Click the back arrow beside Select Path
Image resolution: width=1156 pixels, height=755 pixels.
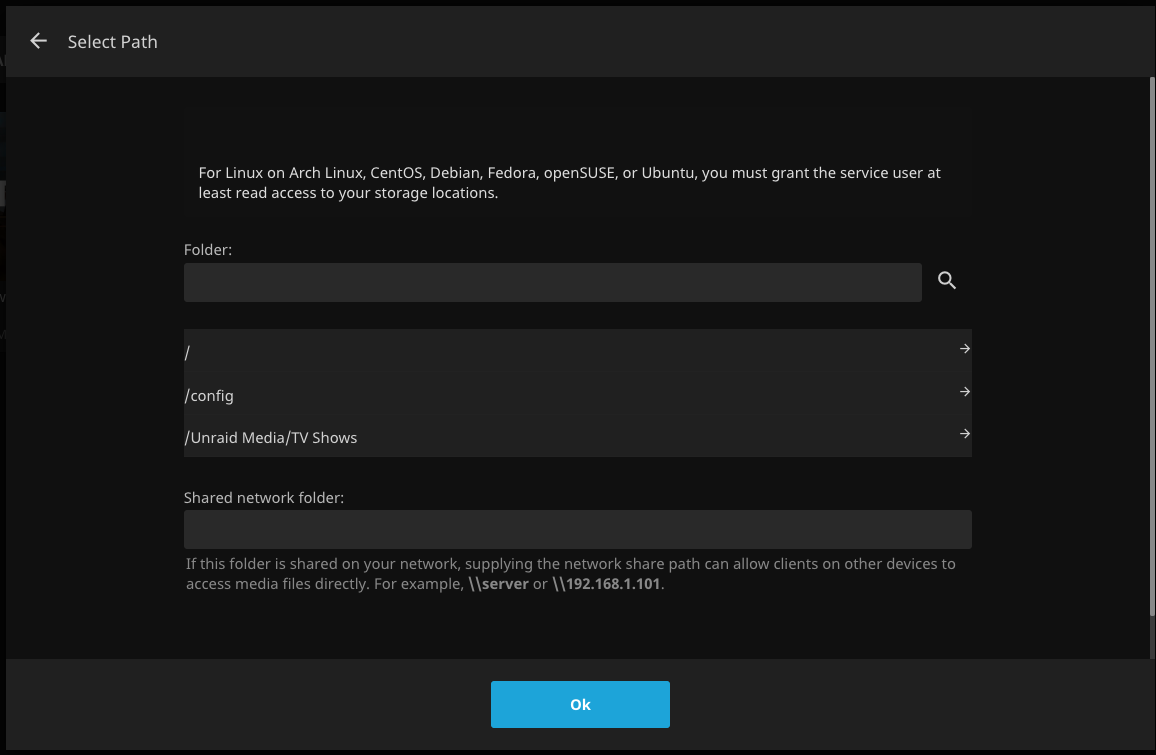tap(39, 41)
